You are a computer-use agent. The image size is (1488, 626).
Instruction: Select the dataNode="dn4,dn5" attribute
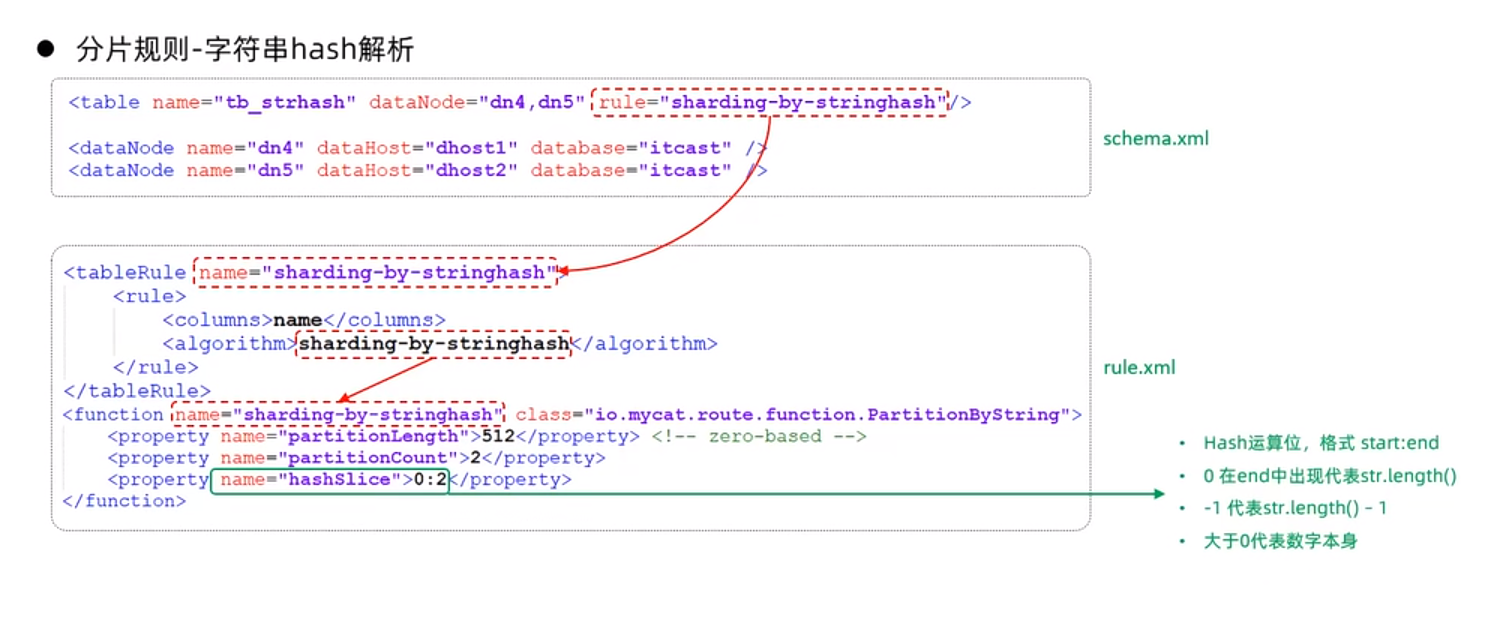(477, 102)
